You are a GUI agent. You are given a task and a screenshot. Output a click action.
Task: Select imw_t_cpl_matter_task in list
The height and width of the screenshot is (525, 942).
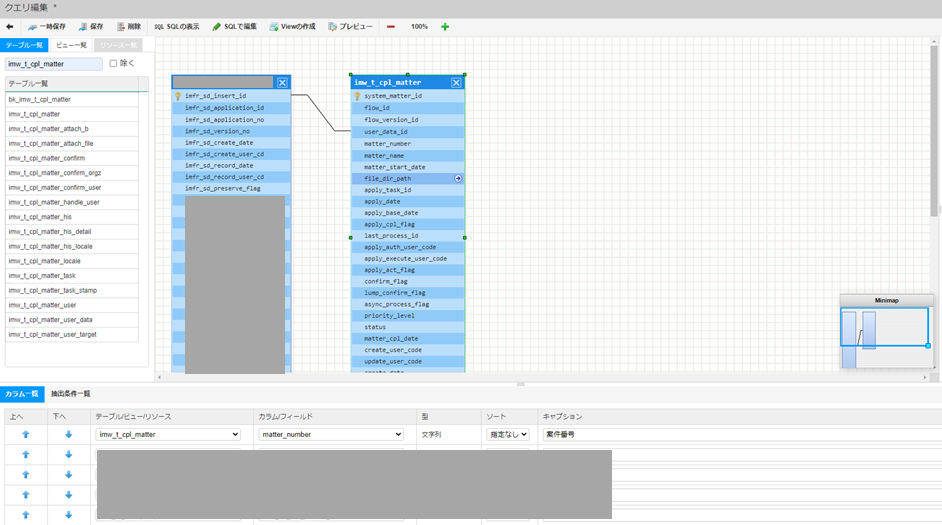[x=72, y=276]
